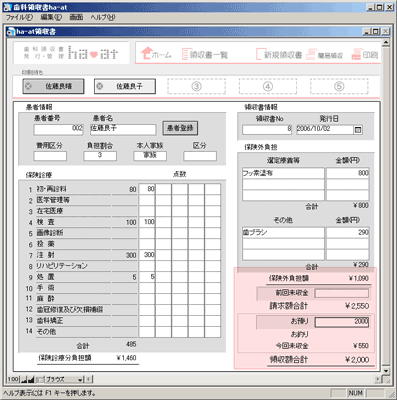The height and width of the screenshot is (400, 397).
Task: Click the horizontal scrollbar left arrow
Action: coord(88,379)
